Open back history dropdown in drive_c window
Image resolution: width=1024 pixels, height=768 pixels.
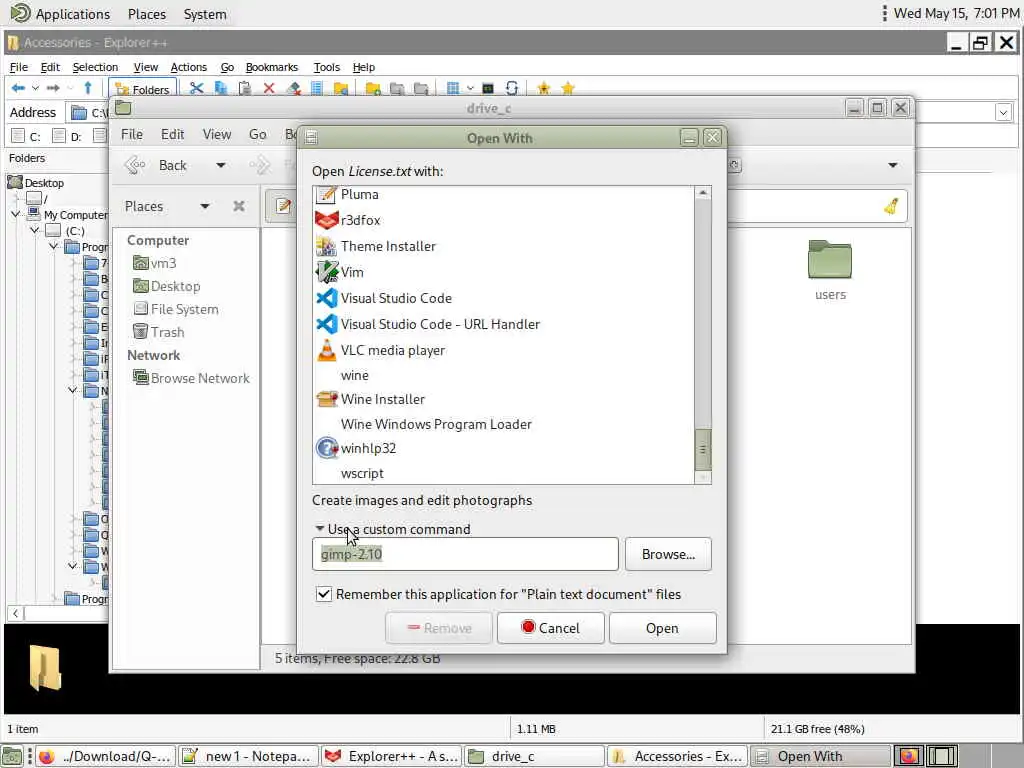tap(221, 165)
